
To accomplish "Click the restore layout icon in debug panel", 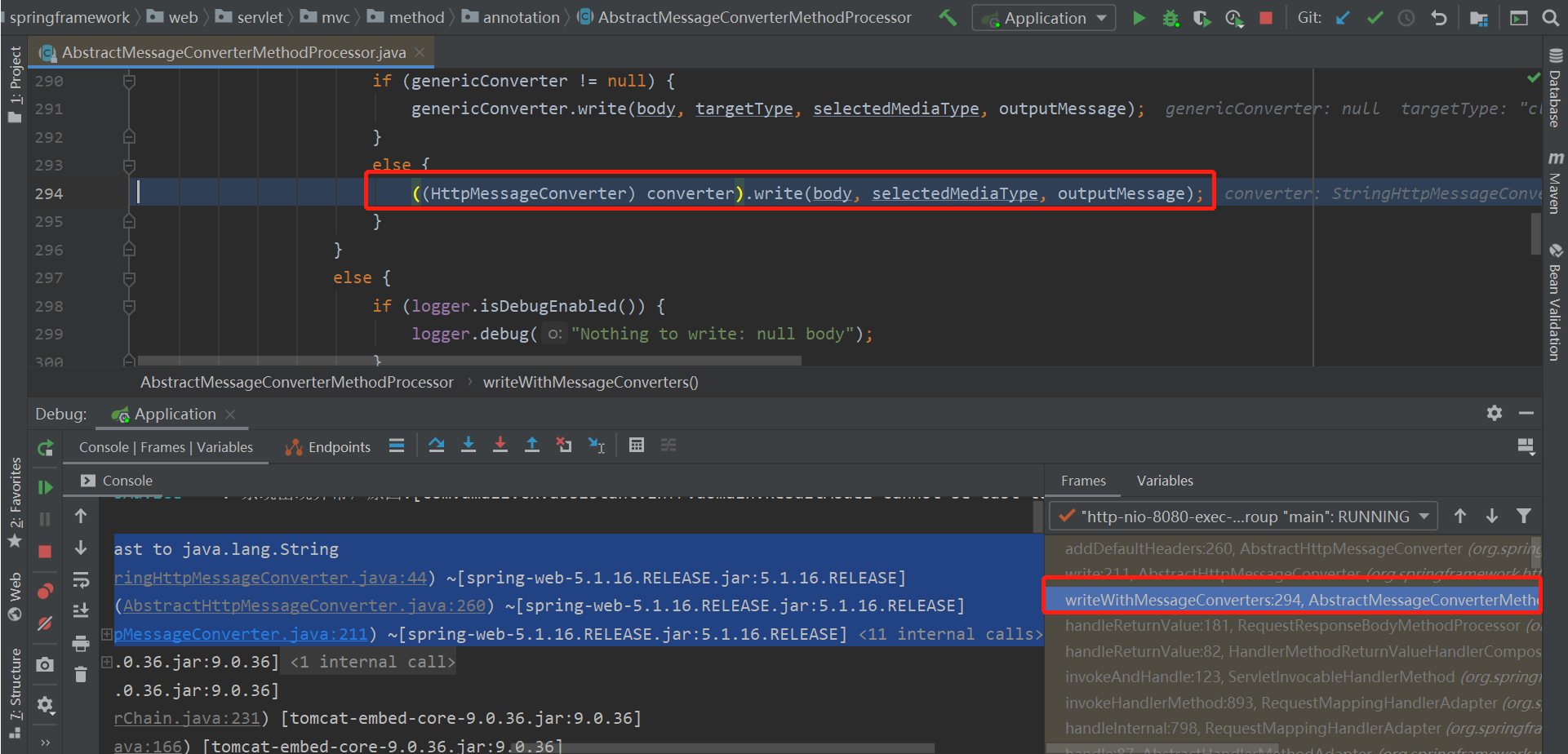I will click(1526, 446).
